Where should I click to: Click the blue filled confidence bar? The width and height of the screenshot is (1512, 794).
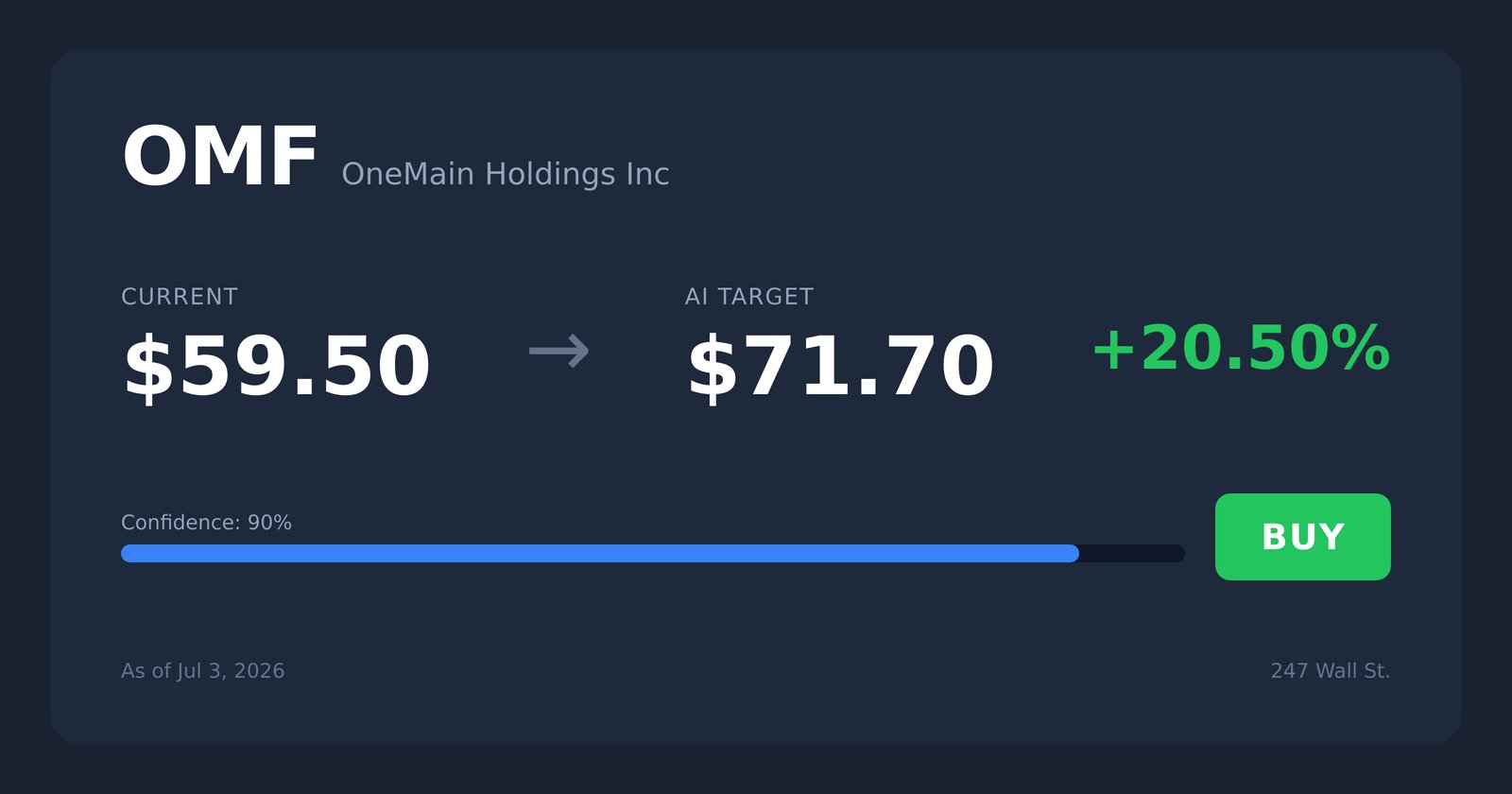tap(600, 553)
